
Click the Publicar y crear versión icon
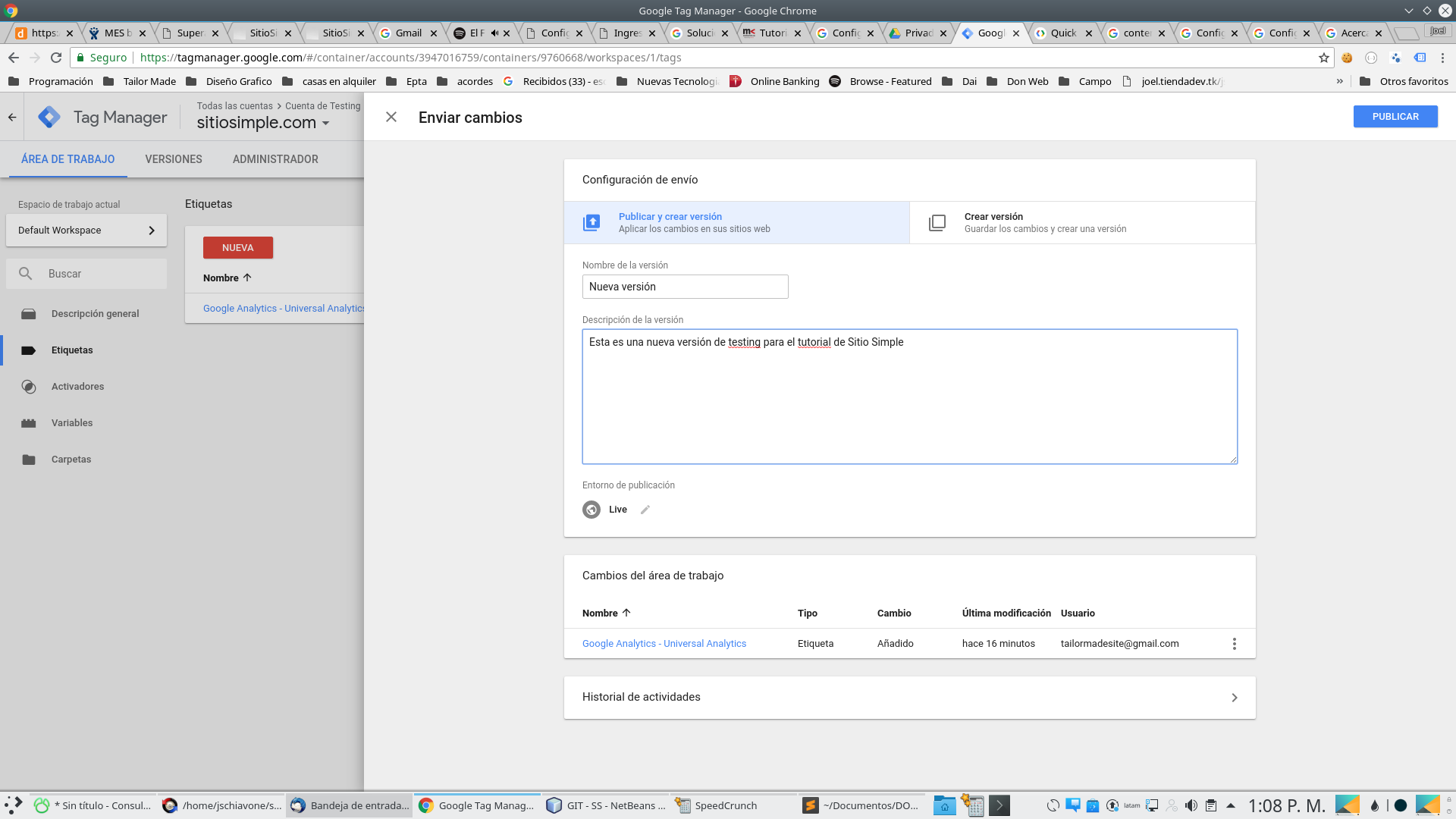tap(591, 223)
